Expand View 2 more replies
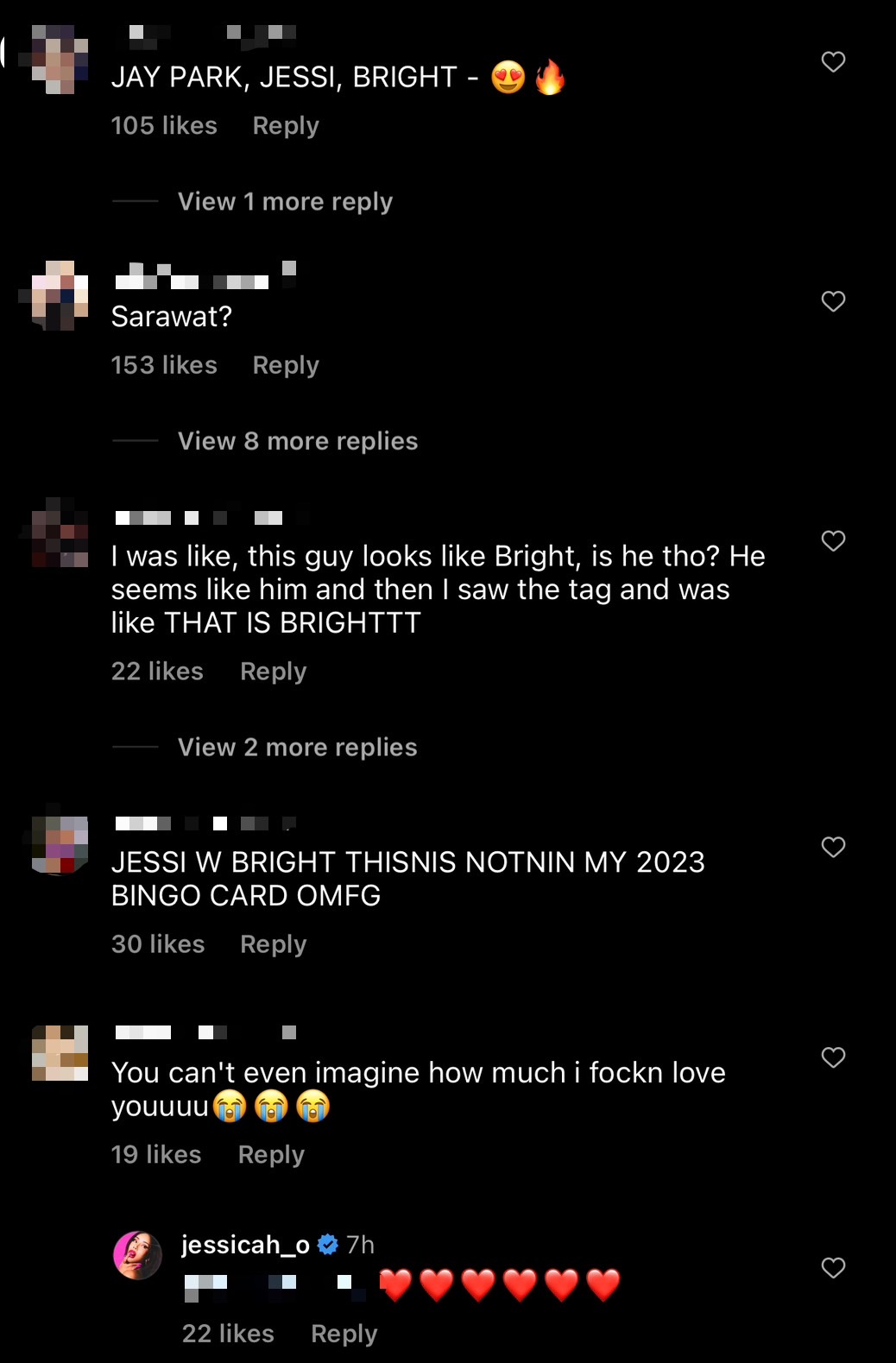 pos(297,748)
